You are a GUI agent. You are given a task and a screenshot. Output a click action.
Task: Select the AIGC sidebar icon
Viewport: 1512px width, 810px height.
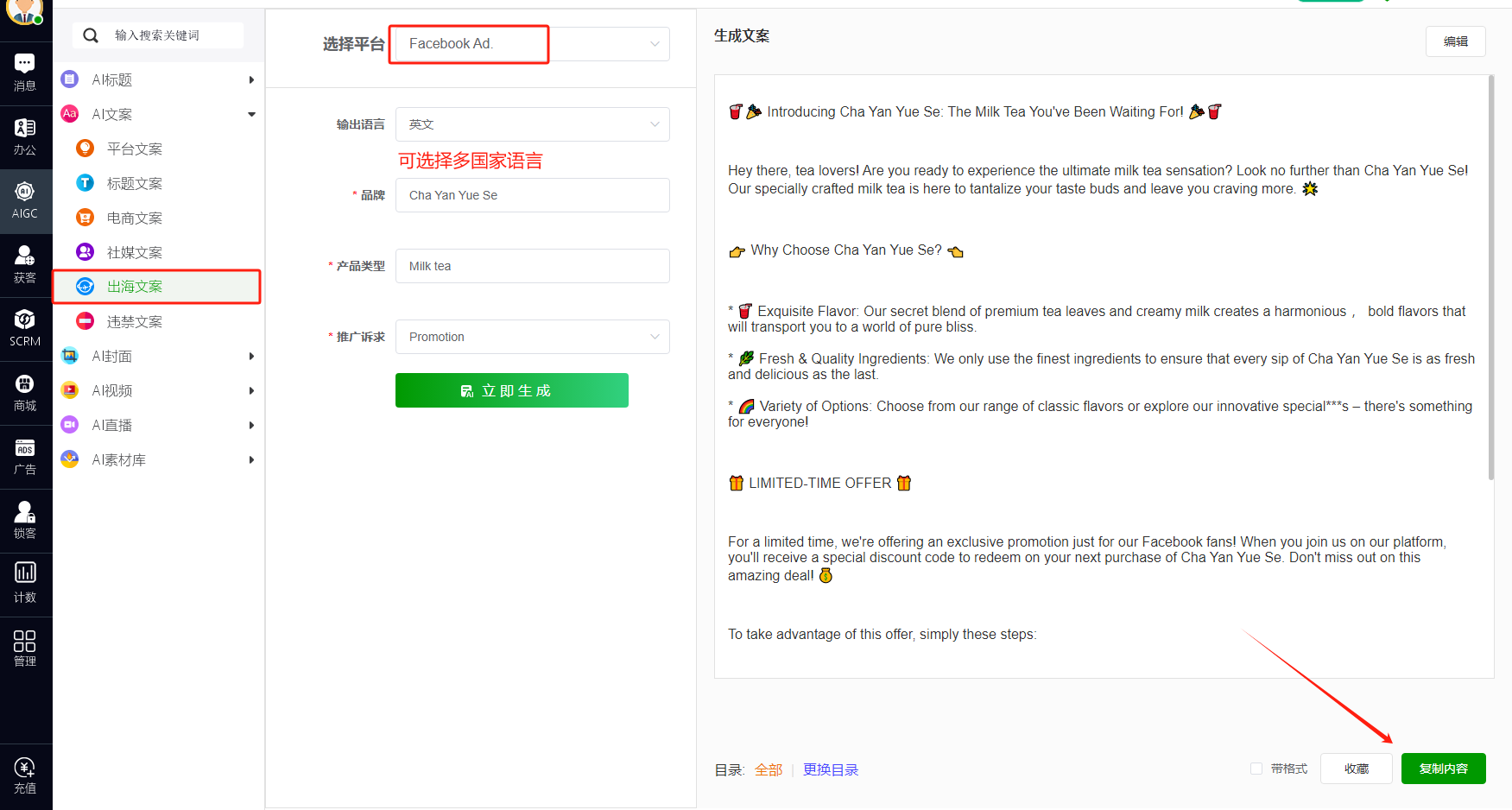click(25, 201)
